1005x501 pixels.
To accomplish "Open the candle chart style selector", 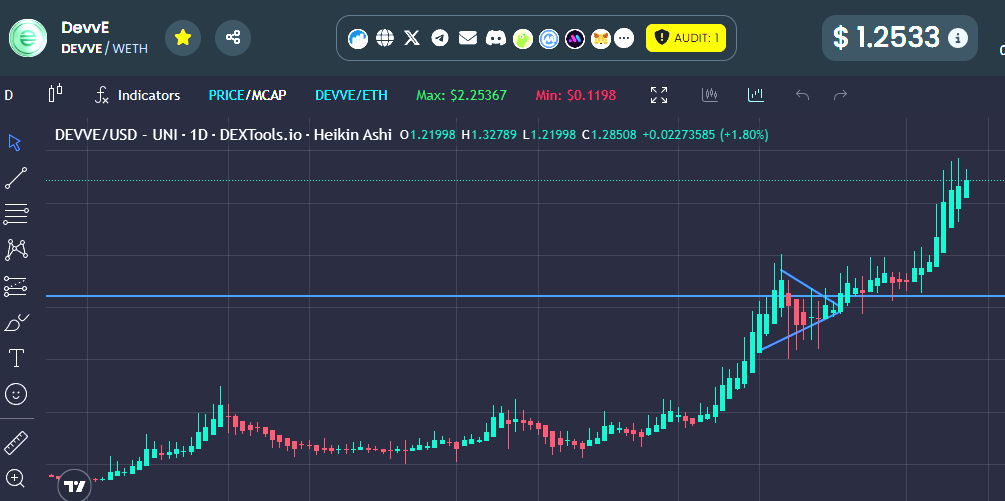I will pos(56,94).
